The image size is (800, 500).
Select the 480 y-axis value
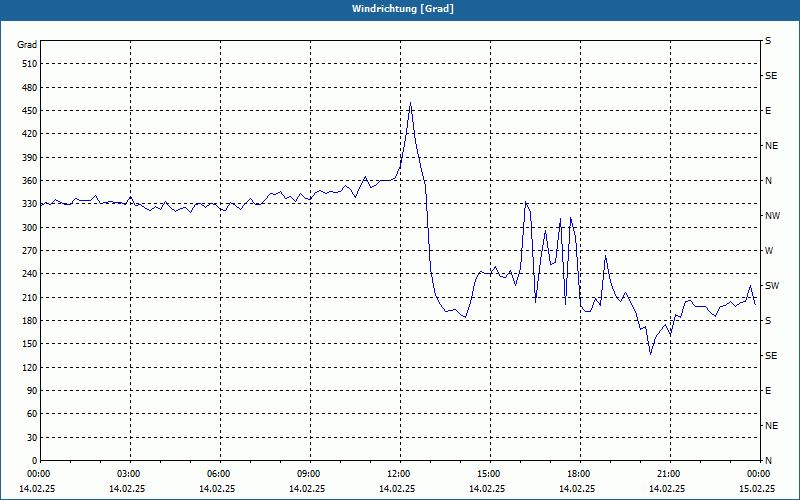click(30, 88)
